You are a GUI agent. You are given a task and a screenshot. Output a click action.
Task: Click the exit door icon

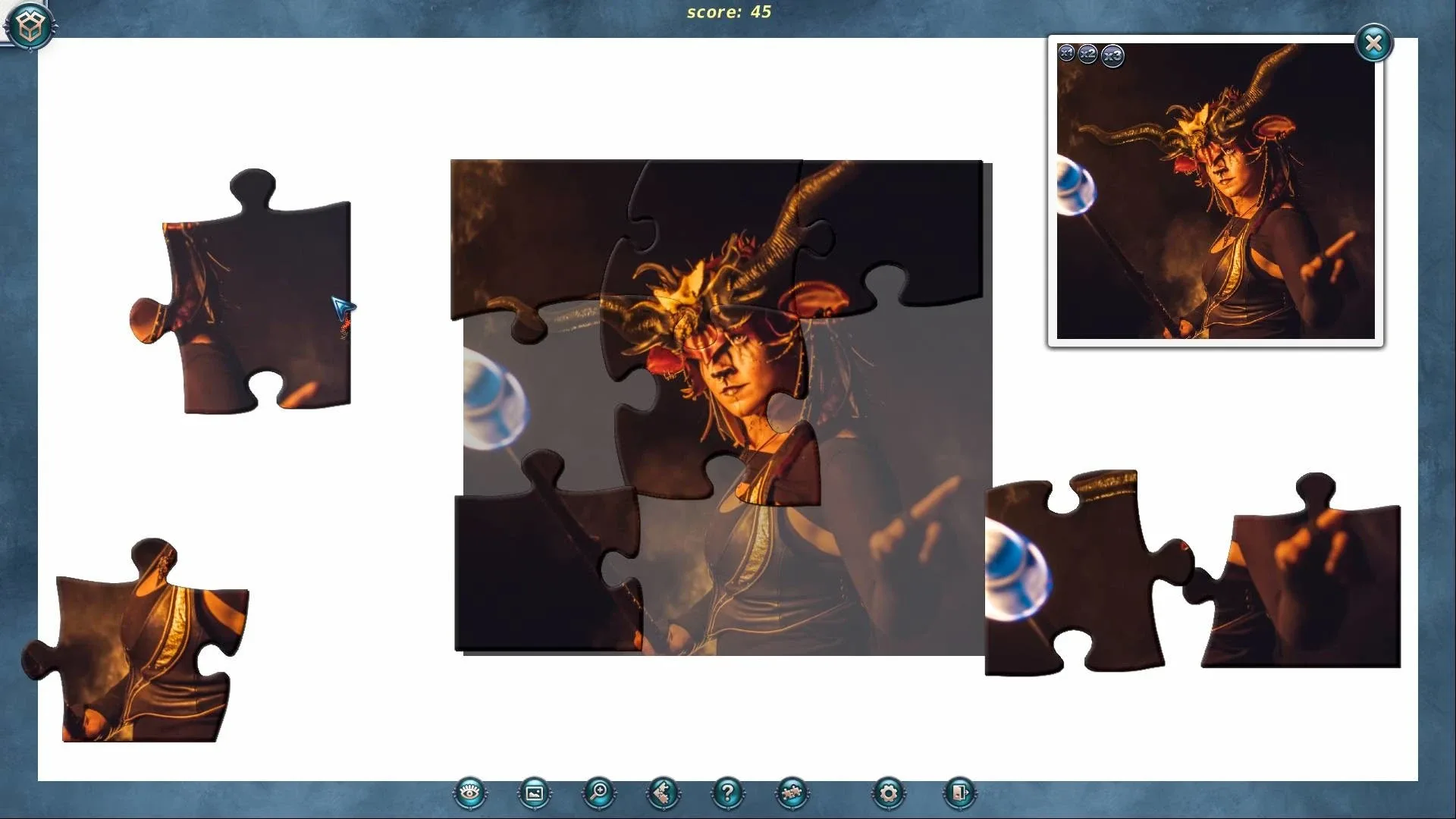point(959,793)
